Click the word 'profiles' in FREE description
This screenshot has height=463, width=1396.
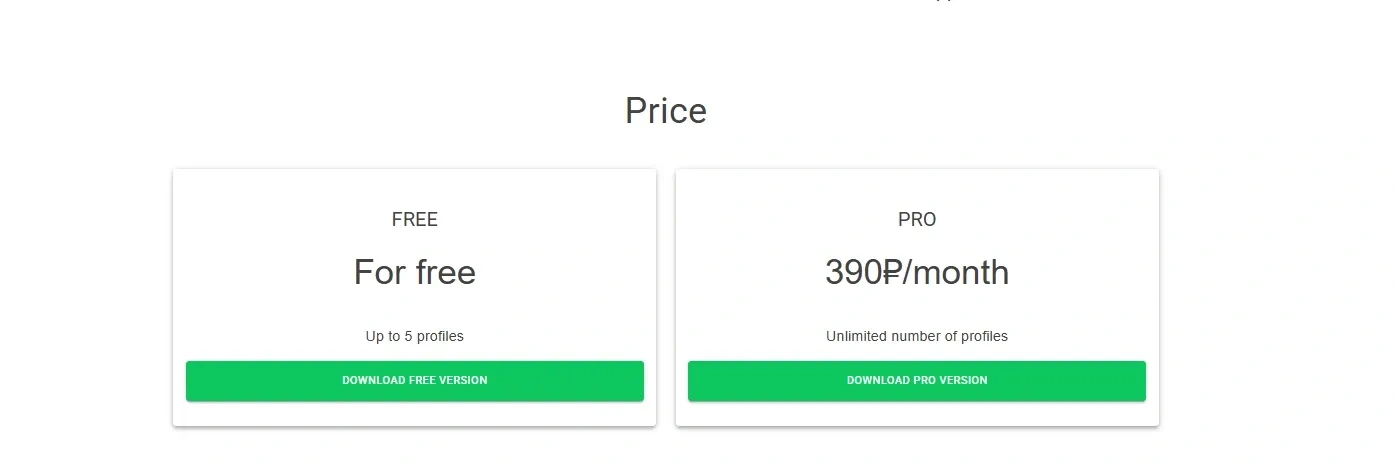pos(440,336)
